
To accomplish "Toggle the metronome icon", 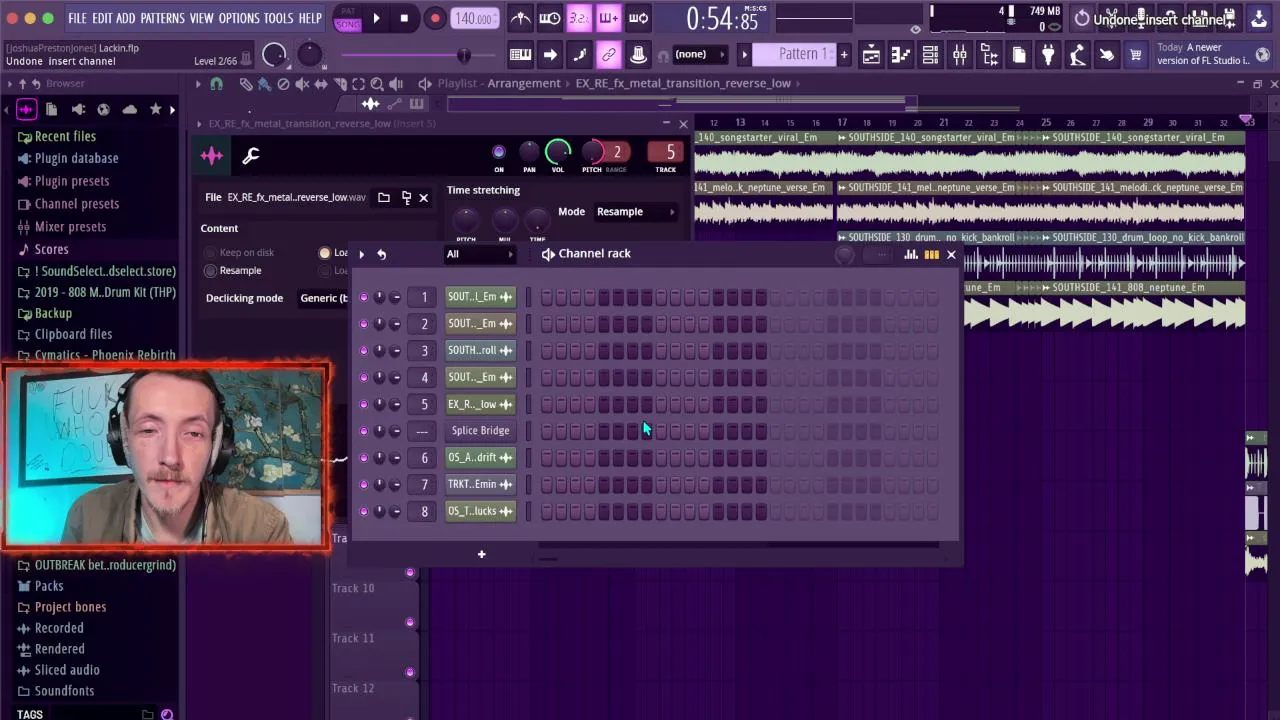I will tap(521, 18).
